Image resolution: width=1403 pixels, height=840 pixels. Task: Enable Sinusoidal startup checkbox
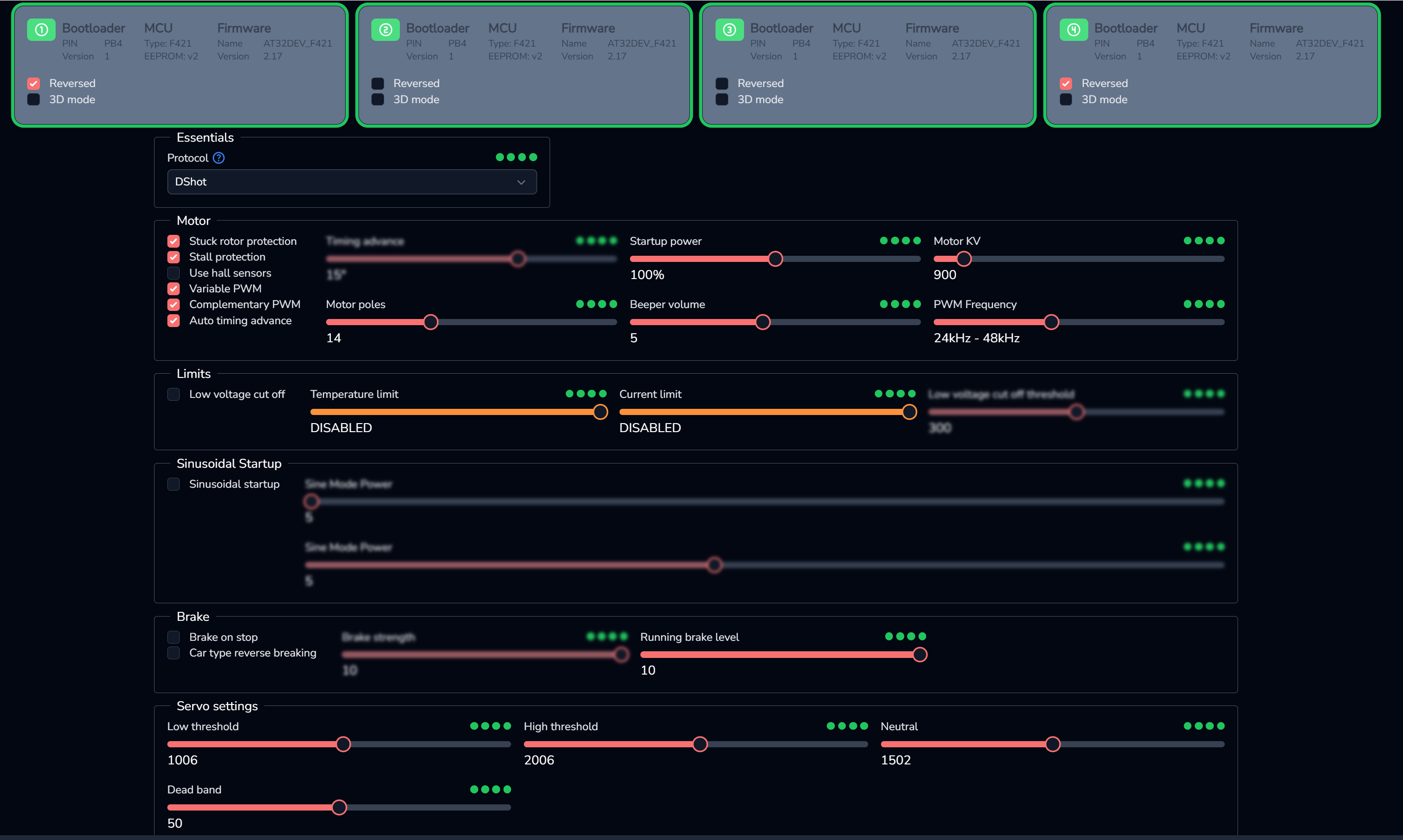coord(174,484)
